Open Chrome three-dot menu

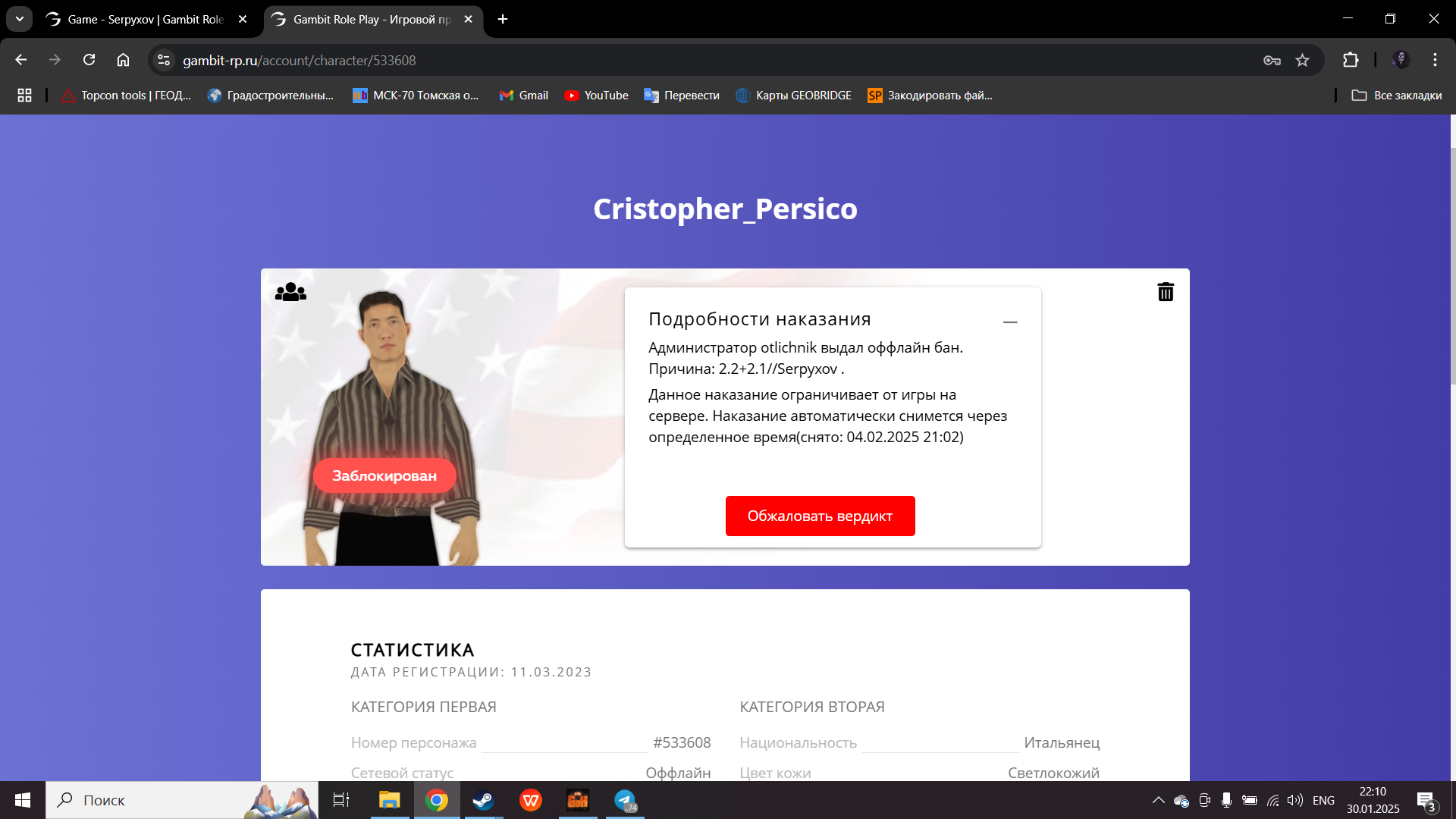[1435, 60]
